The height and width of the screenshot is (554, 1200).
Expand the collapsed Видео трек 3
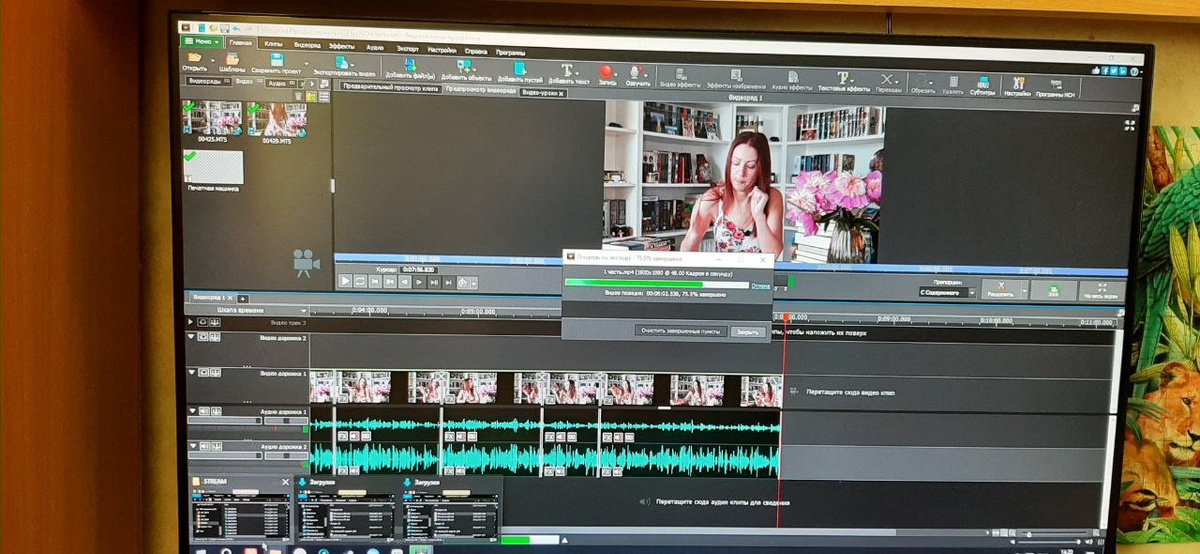tap(192, 322)
